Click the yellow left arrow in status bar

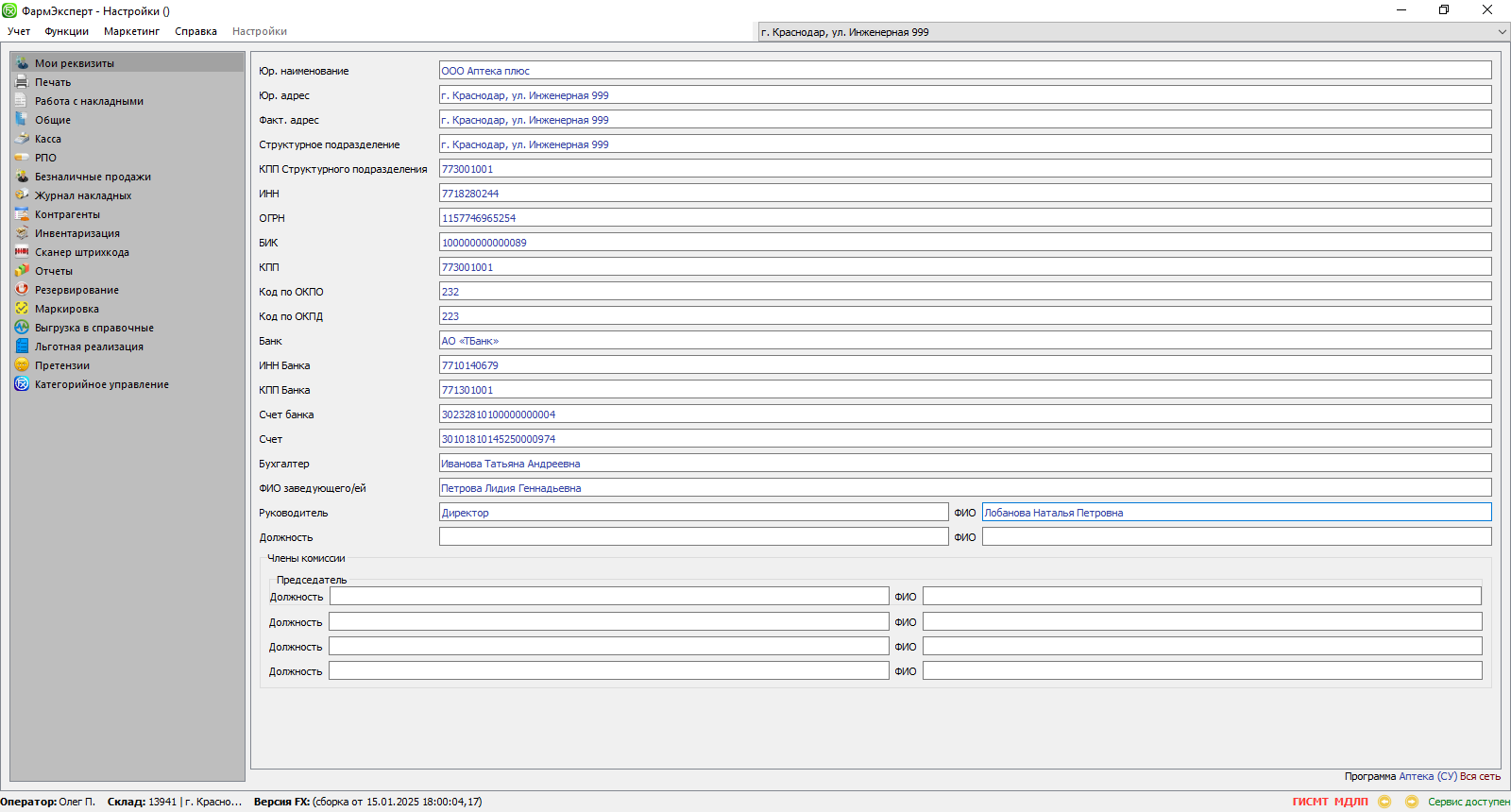click(1384, 802)
